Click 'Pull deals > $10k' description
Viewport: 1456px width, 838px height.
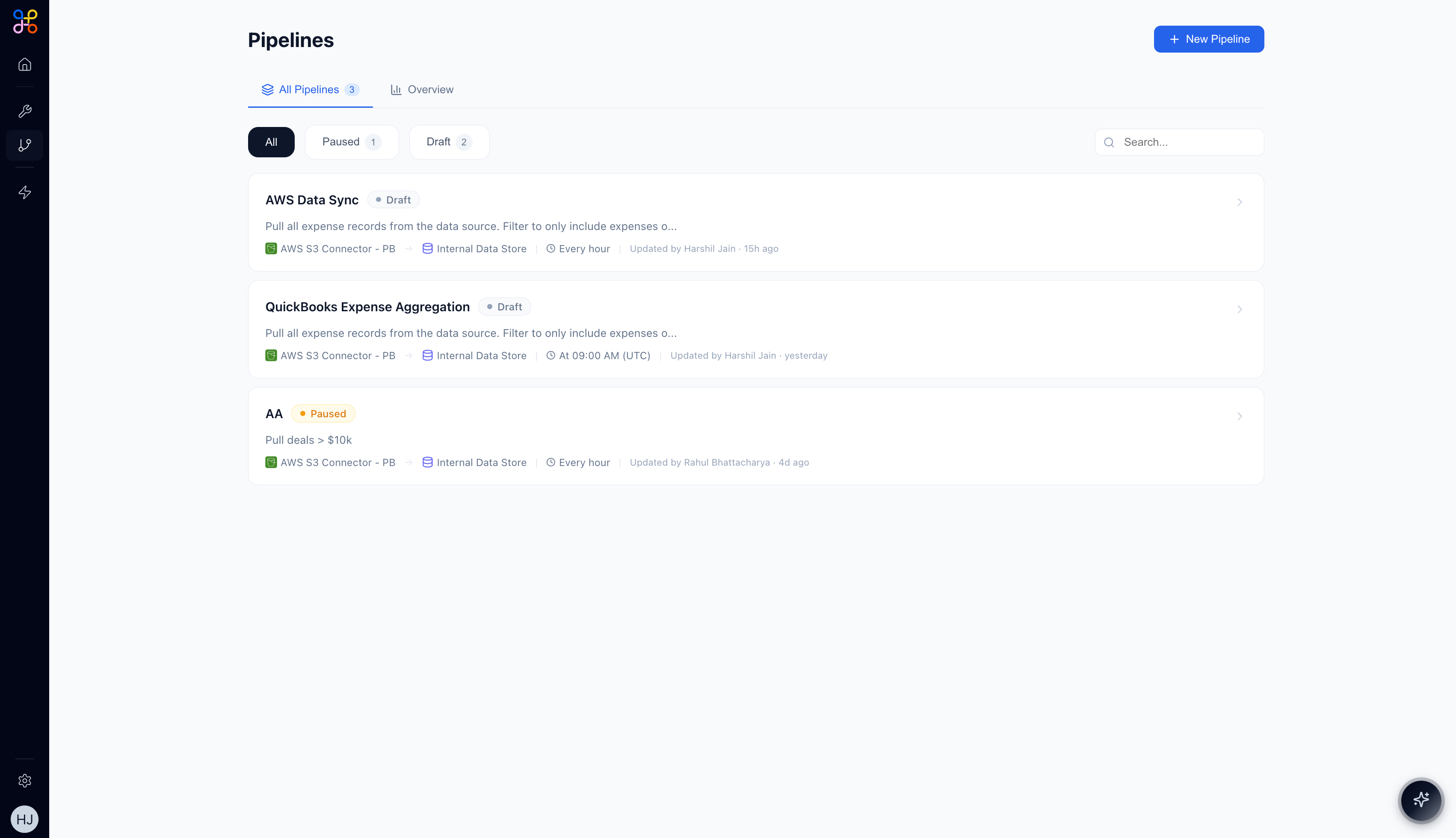[x=308, y=440]
